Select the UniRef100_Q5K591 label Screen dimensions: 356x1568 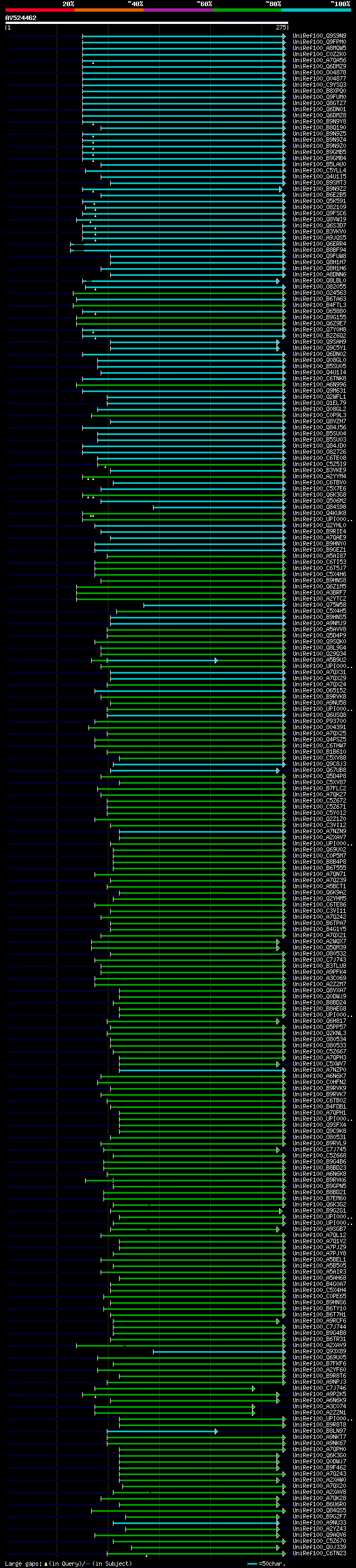(x=319, y=201)
